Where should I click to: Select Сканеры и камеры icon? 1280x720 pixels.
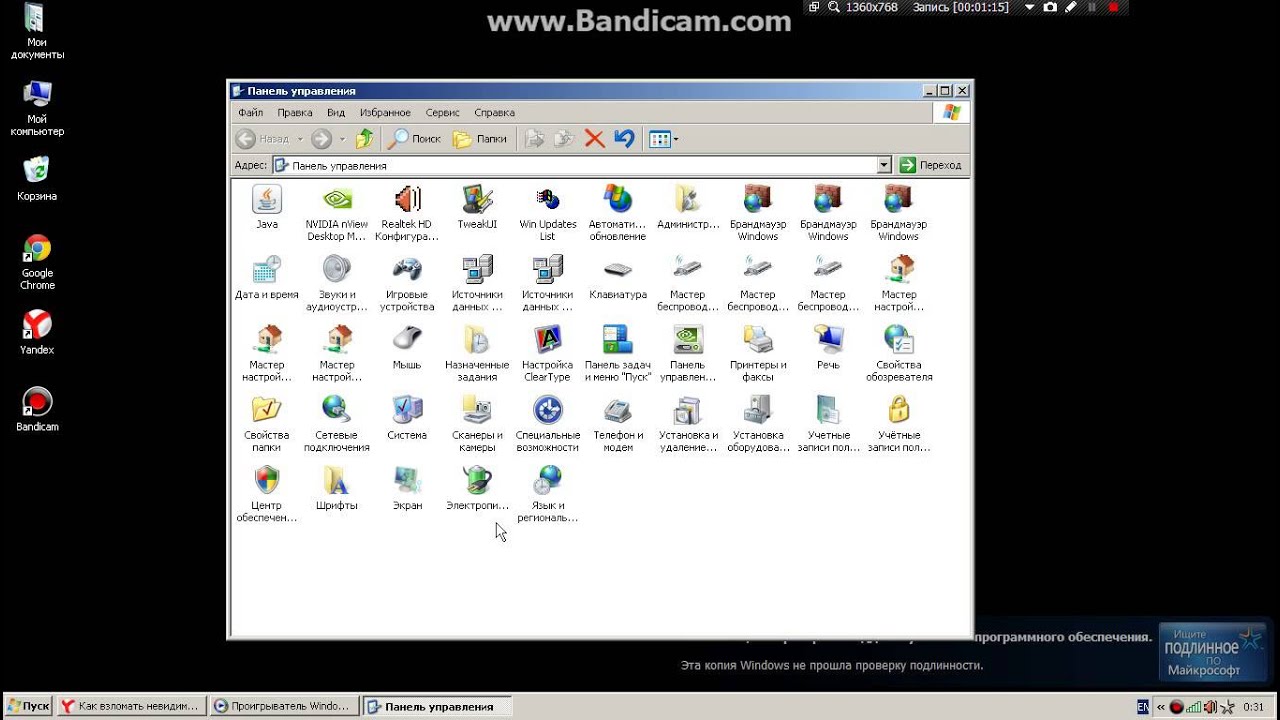coord(477,423)
